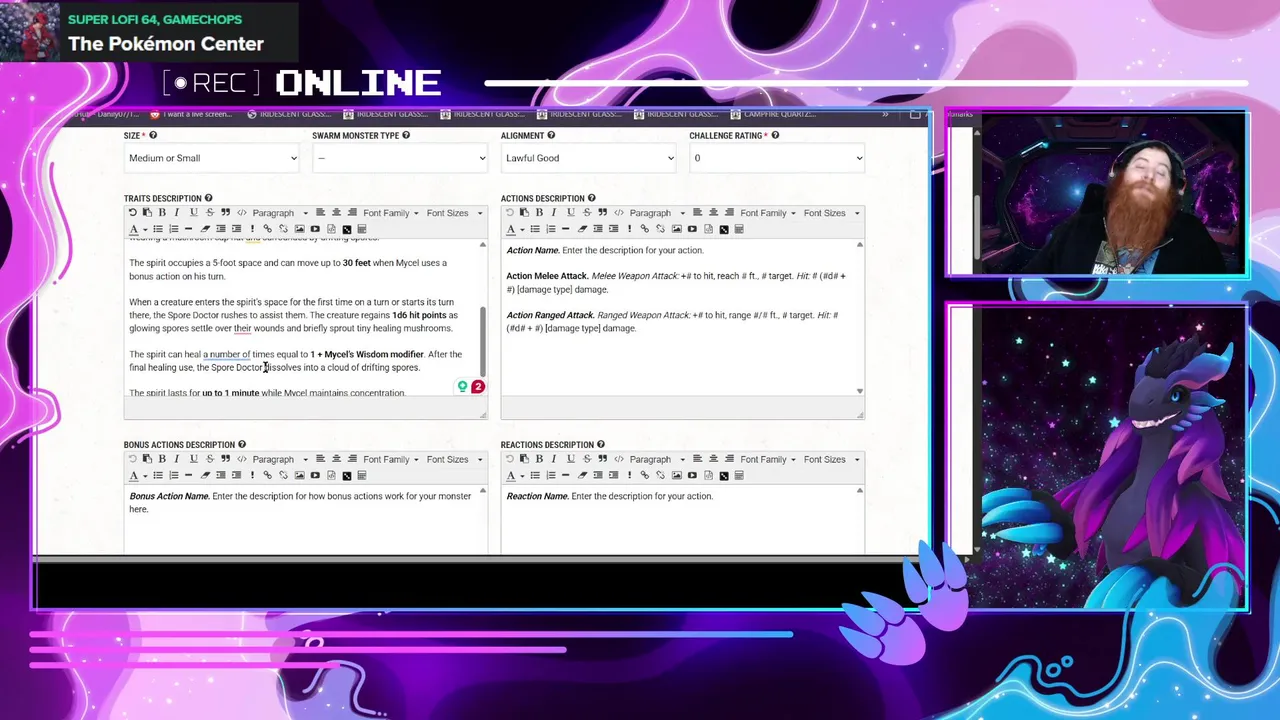This screenshot has height=720, width=1280.
Task: Toggle Italic in Traits Description toolbar
Action: (177, 212)
